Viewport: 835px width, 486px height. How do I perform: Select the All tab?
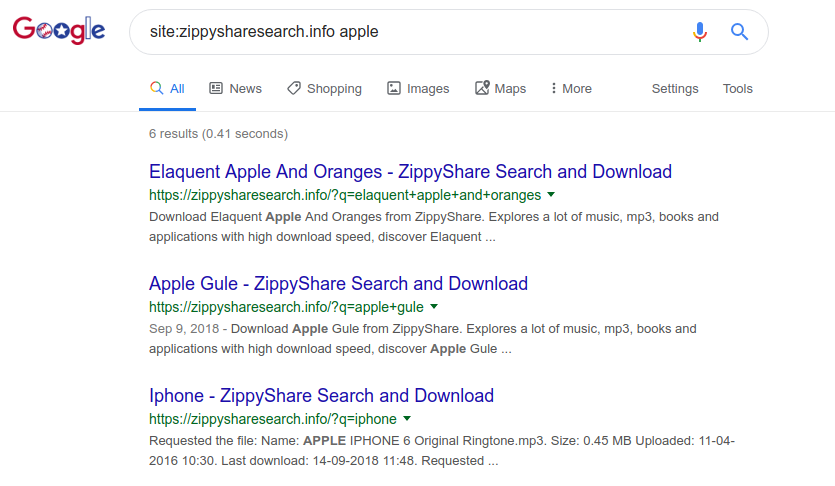tap(167, 88)
